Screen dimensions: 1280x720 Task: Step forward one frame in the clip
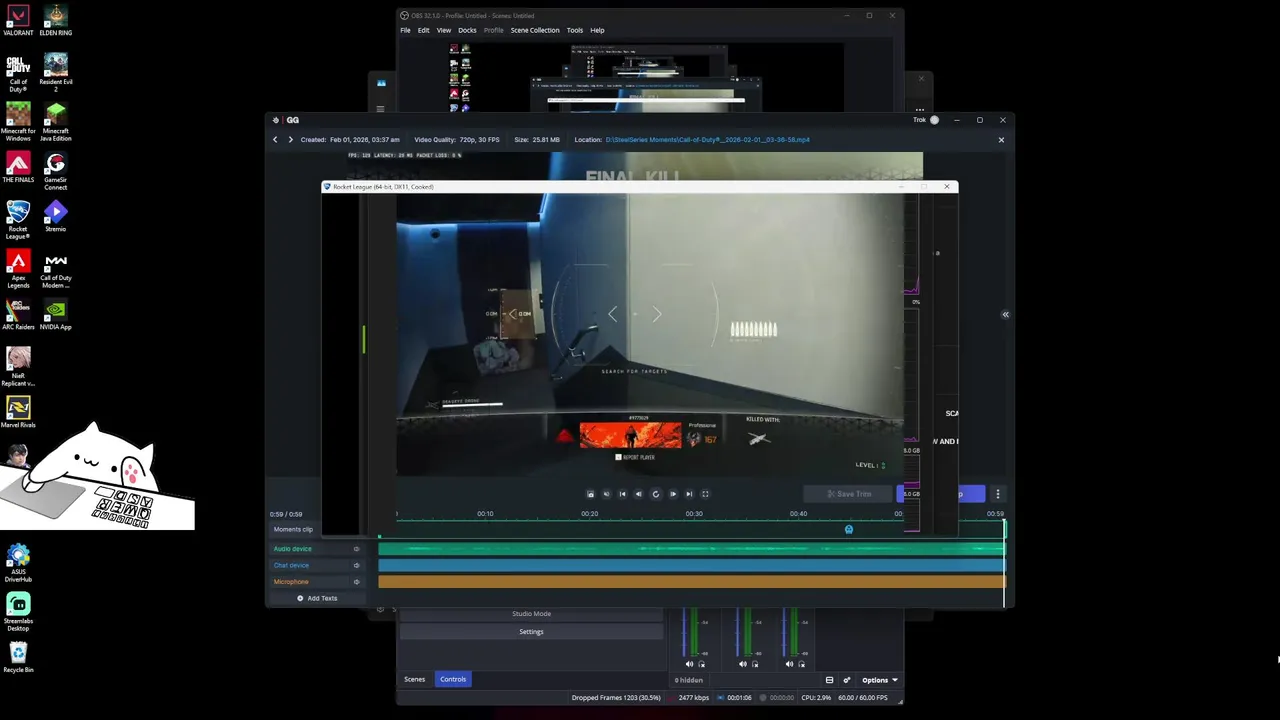point(673,494)
